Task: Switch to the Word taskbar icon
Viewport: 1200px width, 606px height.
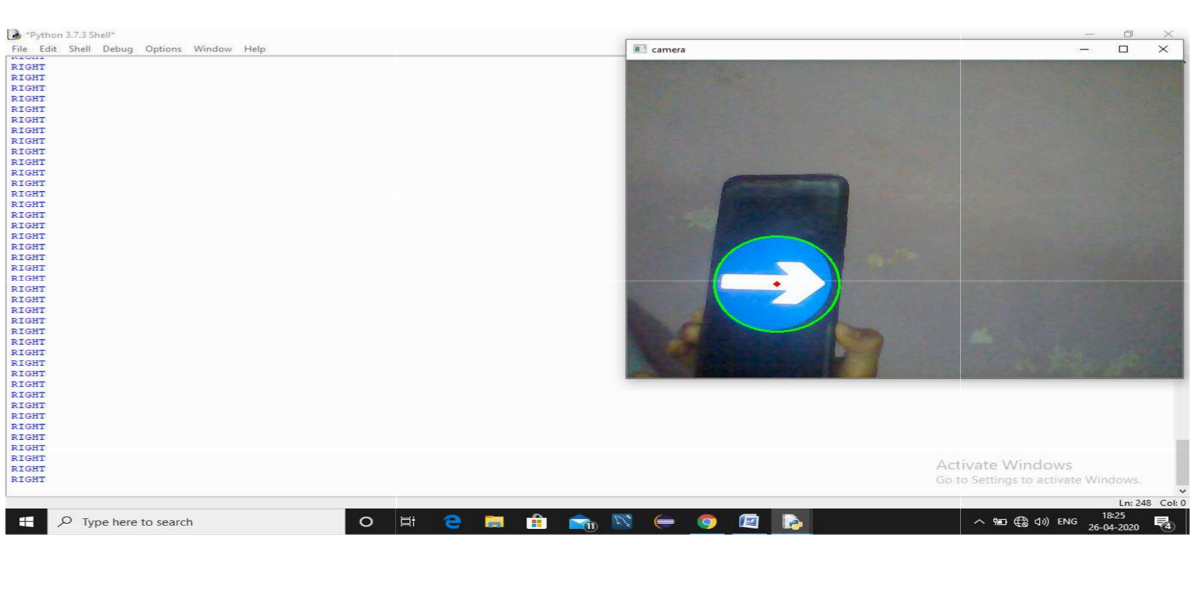Action: (x=748, y=522)
